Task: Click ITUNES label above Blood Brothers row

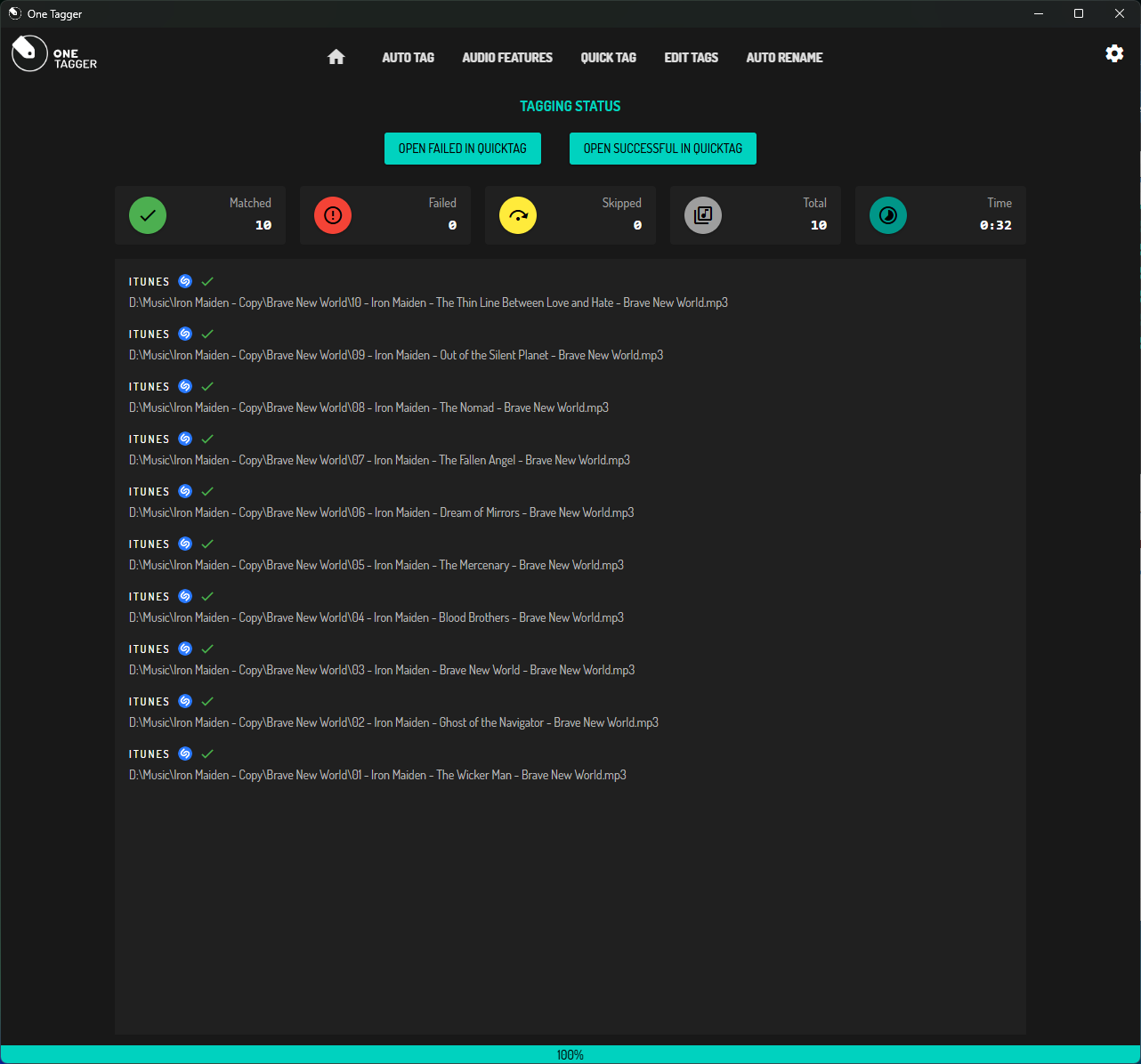Action: coord(149,597)
